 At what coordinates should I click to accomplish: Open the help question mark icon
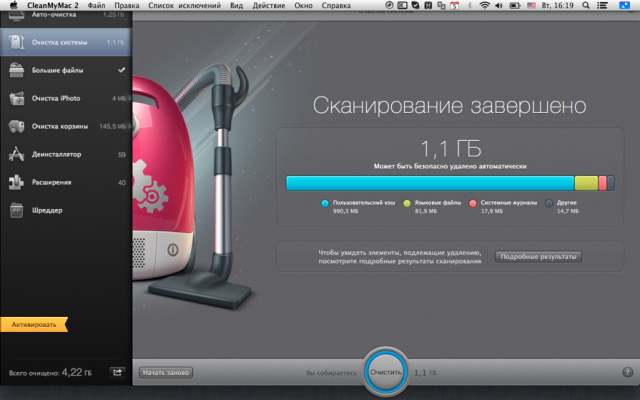627,372
